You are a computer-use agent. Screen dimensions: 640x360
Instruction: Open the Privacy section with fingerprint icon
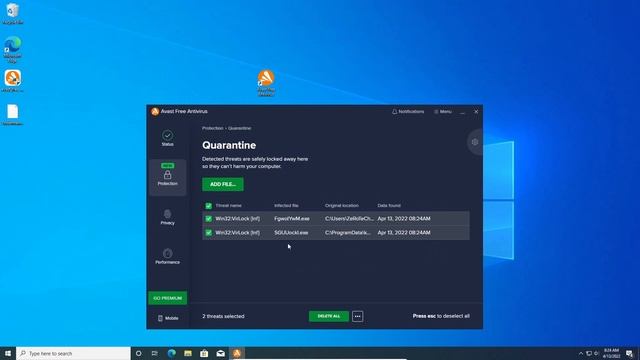click(x=167, y=217)
